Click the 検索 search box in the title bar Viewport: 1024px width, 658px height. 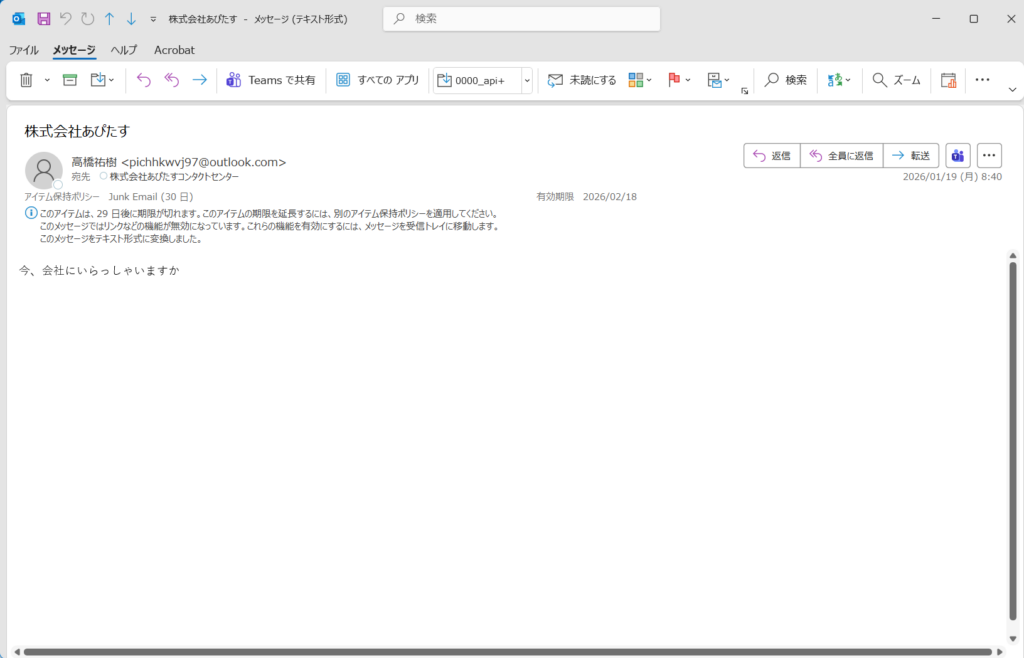[521, 19]
